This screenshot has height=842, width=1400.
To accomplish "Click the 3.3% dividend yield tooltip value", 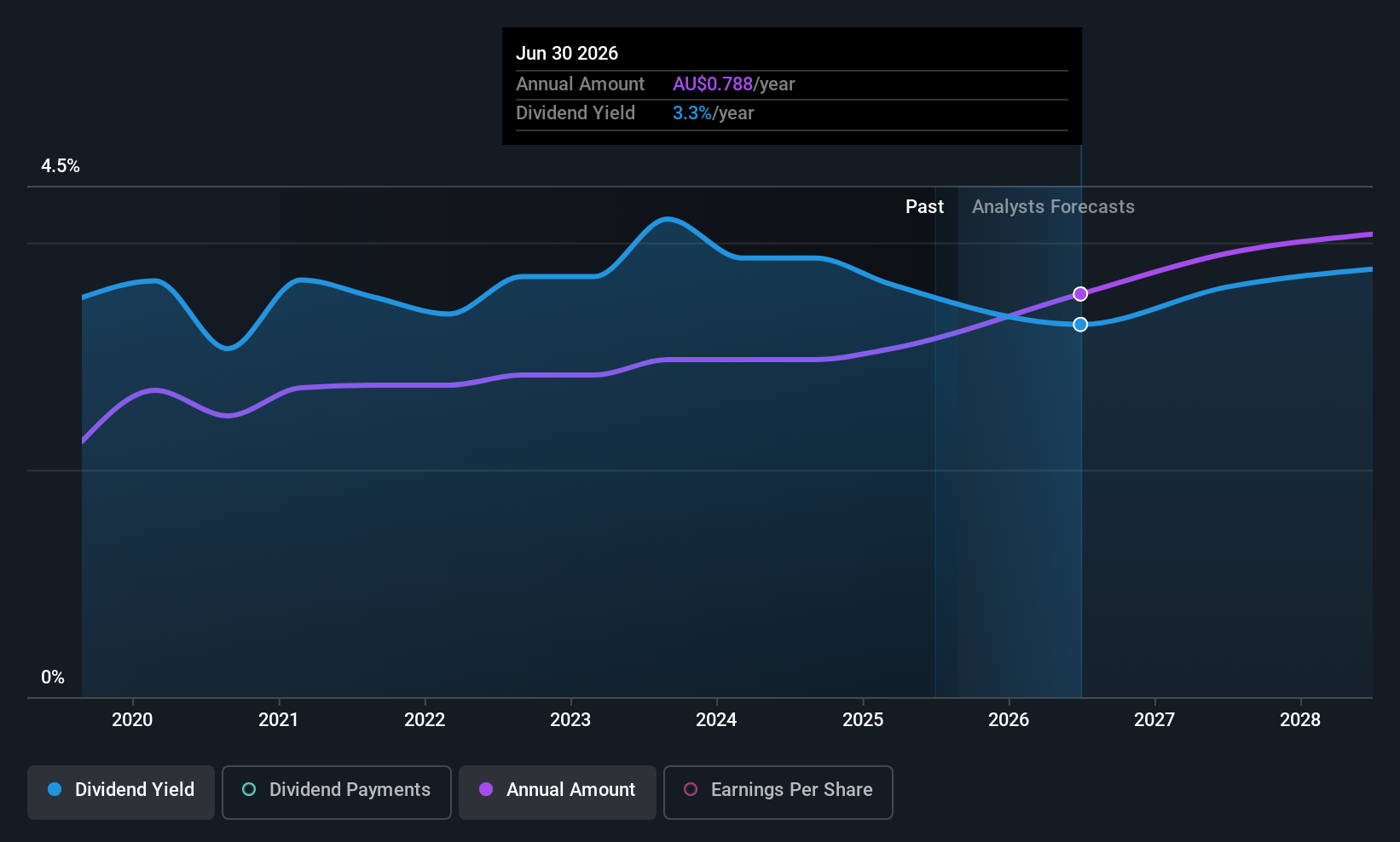I will click(x=692, y=113).
